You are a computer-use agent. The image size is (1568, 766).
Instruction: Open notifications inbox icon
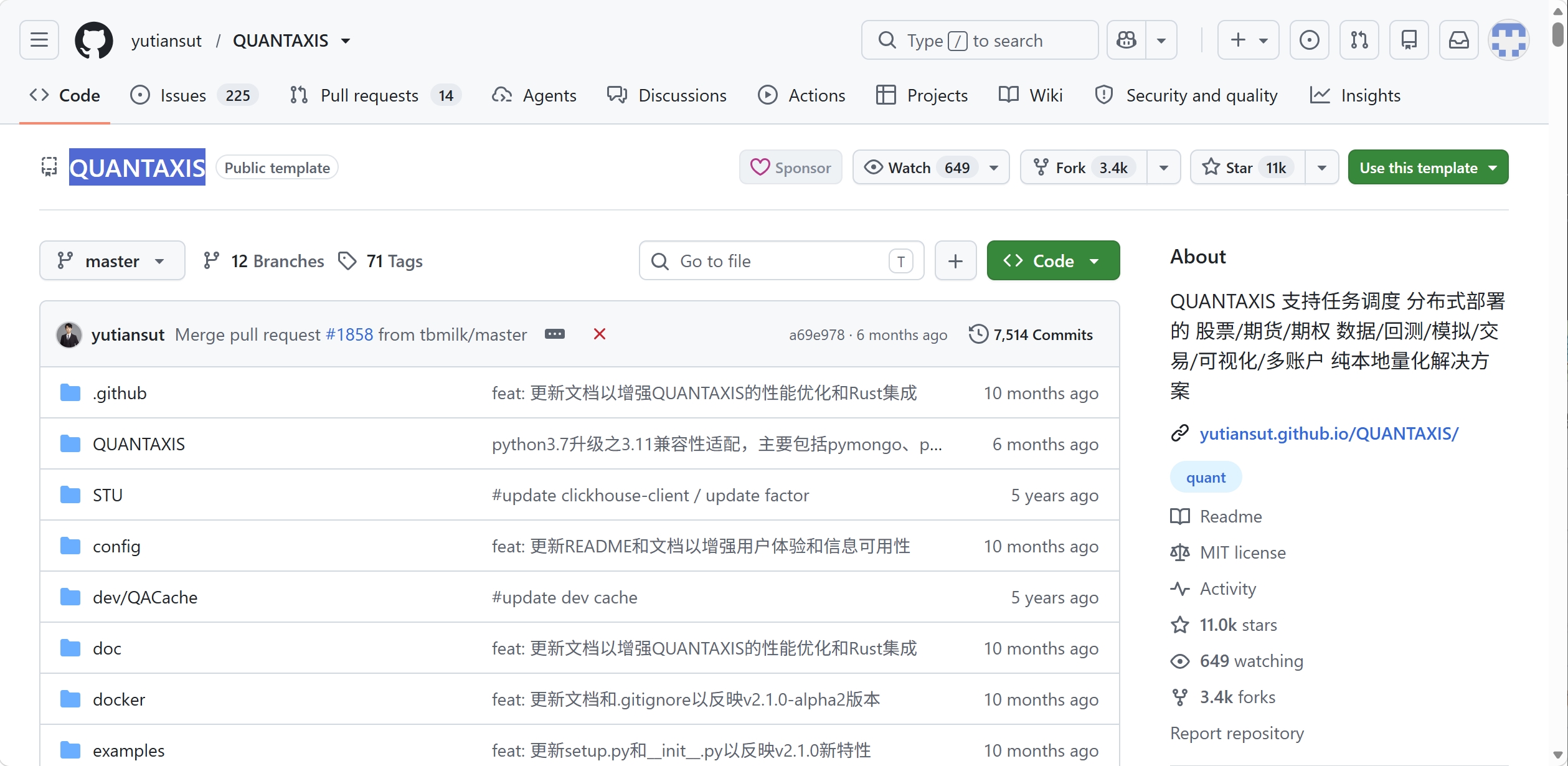click(1458, 40)
